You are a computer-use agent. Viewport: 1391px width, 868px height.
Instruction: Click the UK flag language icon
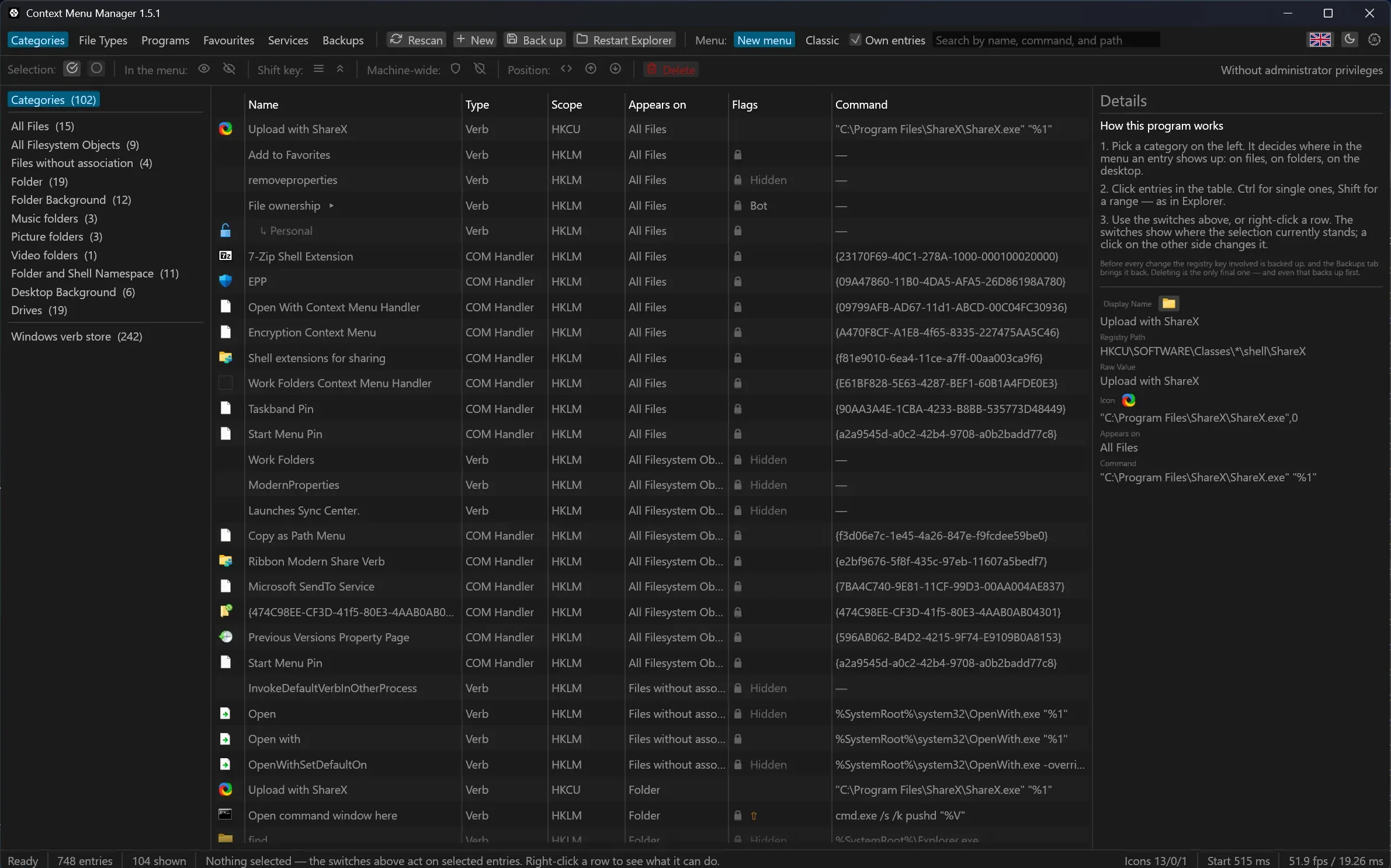(1320, 40)
